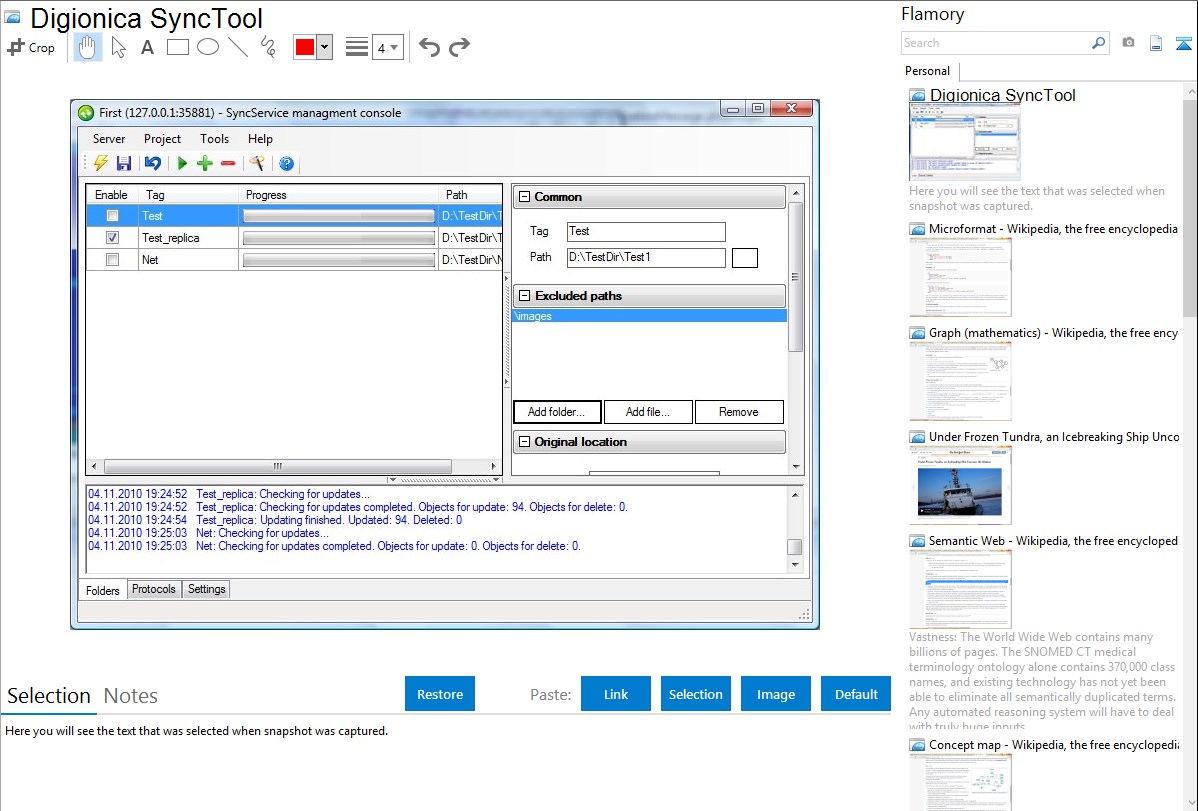Paste as Link button
Image resolution: width=1198 pixels, height=811 pixels.
pos(616,694)
